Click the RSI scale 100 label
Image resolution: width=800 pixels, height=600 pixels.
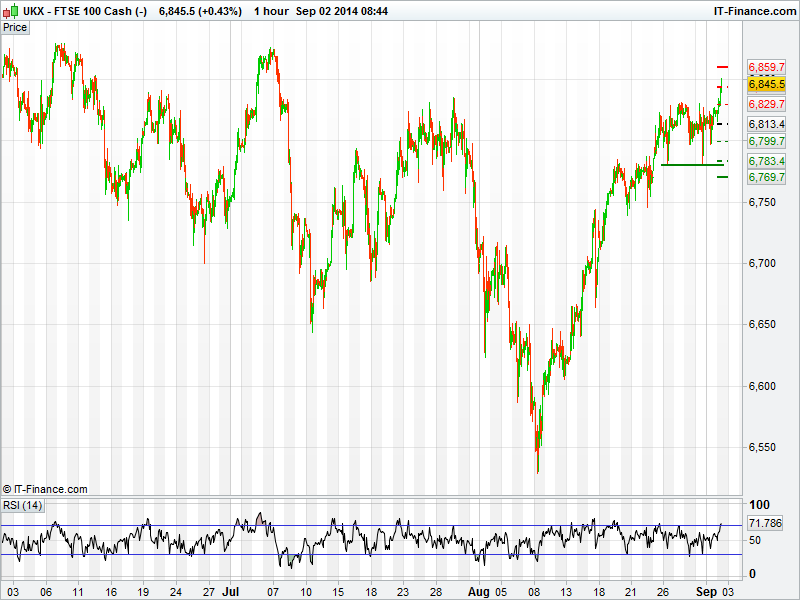[x=759, y=505]
